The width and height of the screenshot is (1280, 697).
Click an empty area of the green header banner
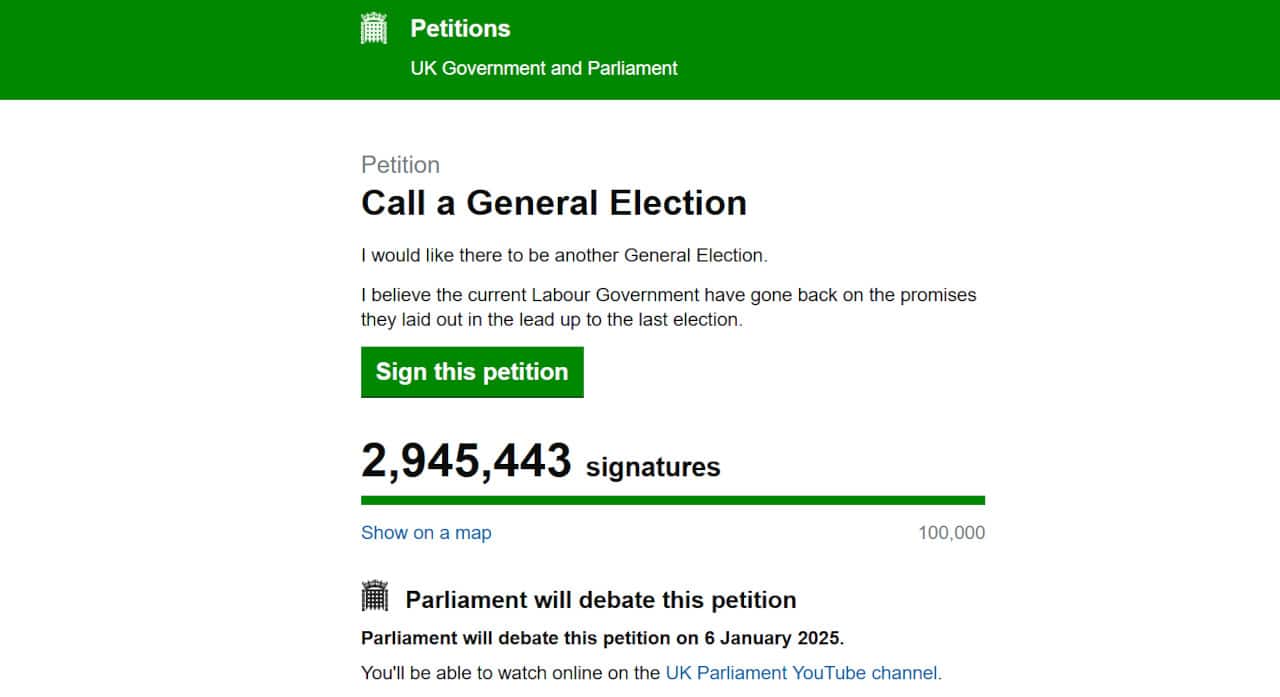coord(1000,50)
